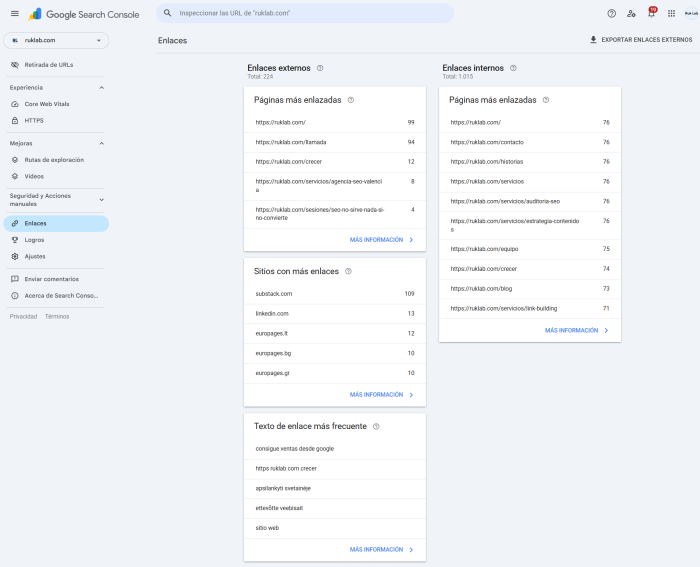Click help icon next to external Páginas más enlazadas
This screenshot has height=567, width=700.
pyautogui.click(x=351, y=100)
